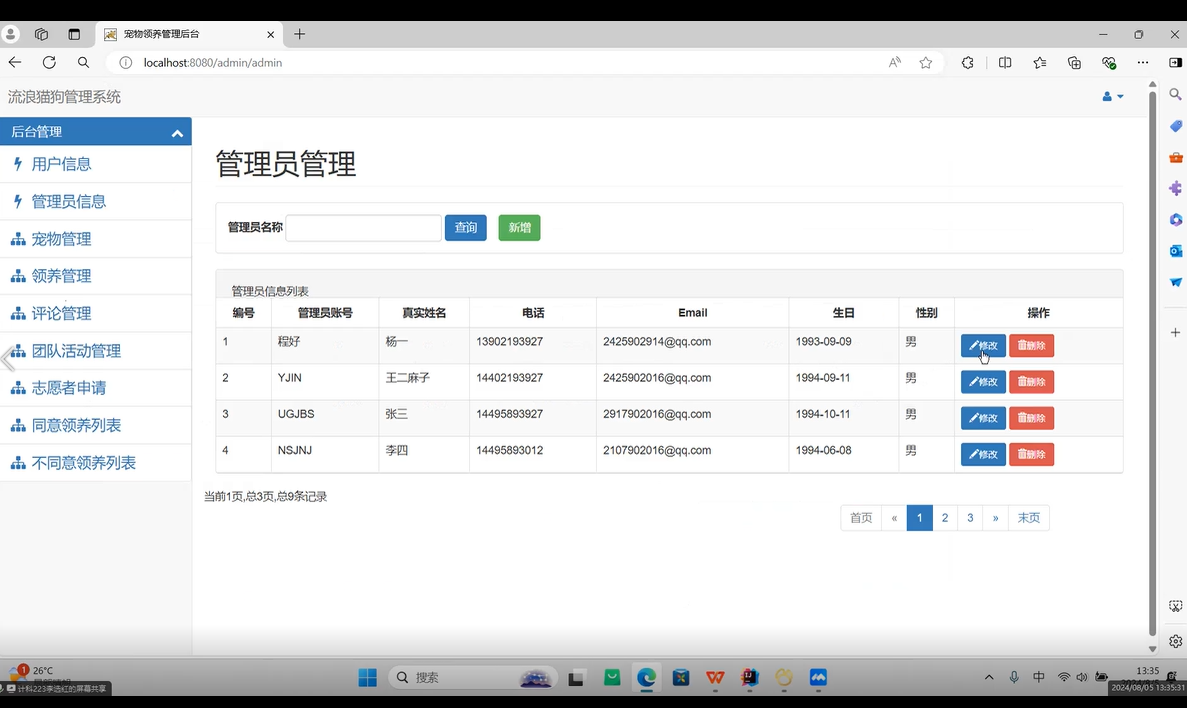Open browser settings and more menu
The width and height of the screenshot is (1187, 708).
click(x=1143, y=62)
